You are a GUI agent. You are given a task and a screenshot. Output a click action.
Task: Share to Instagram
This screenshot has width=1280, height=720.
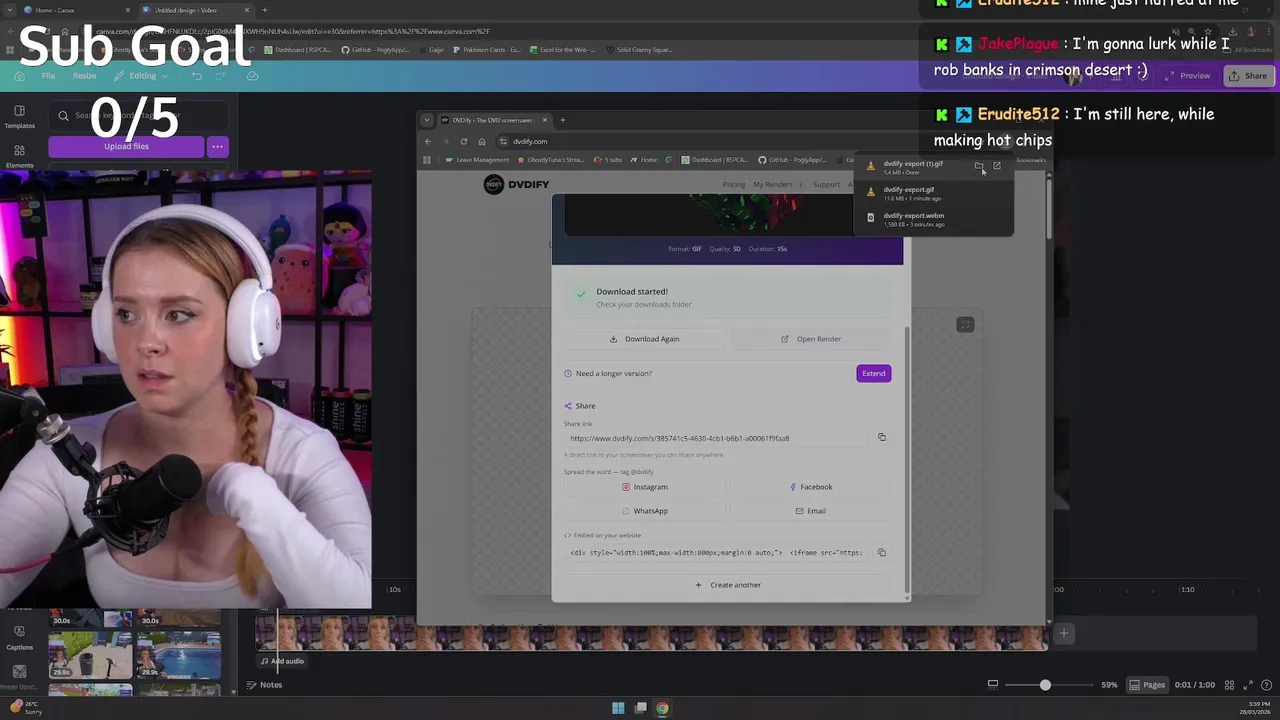click(x=644, y=487)
